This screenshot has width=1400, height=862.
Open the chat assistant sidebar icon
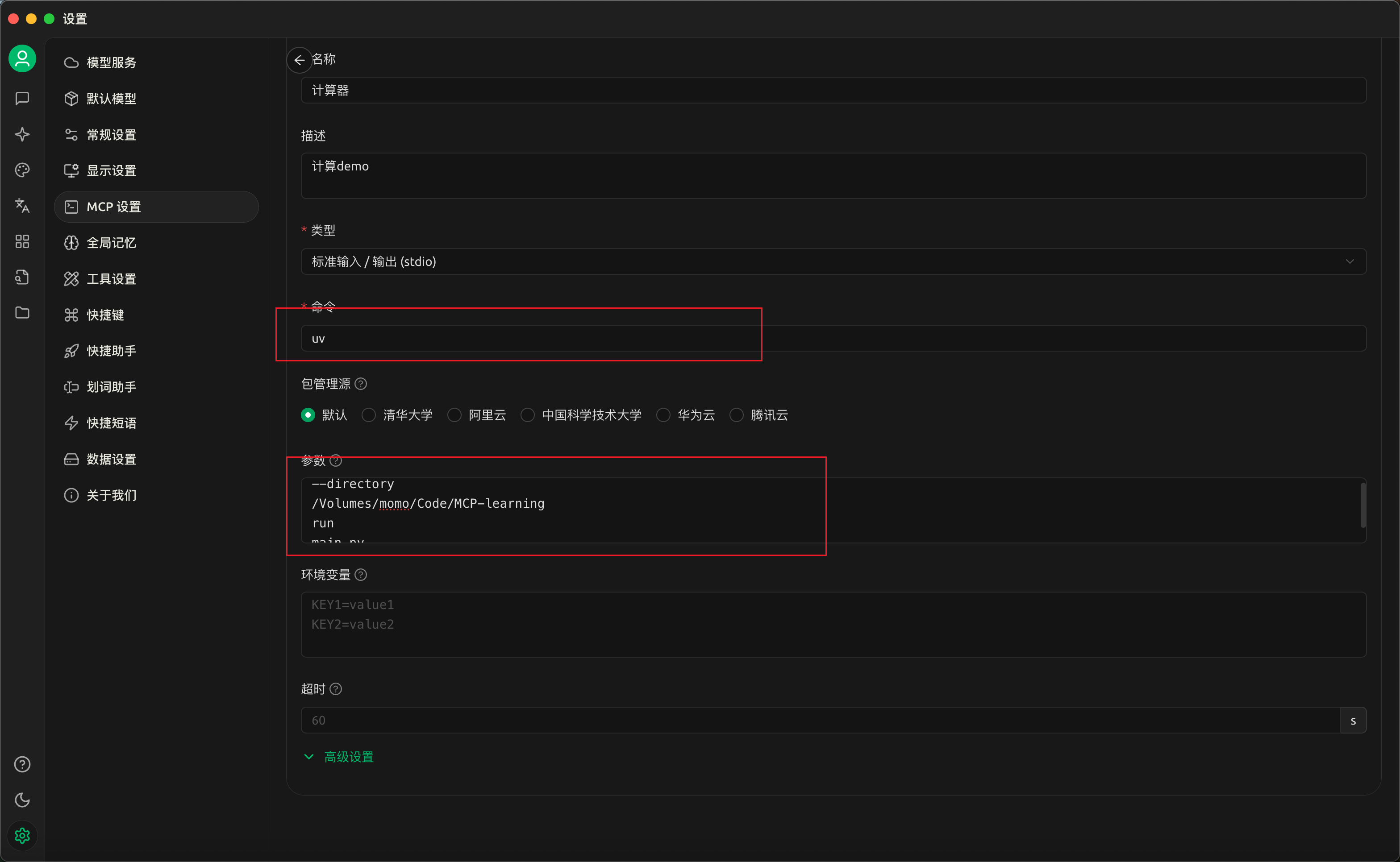coord(22,99)
